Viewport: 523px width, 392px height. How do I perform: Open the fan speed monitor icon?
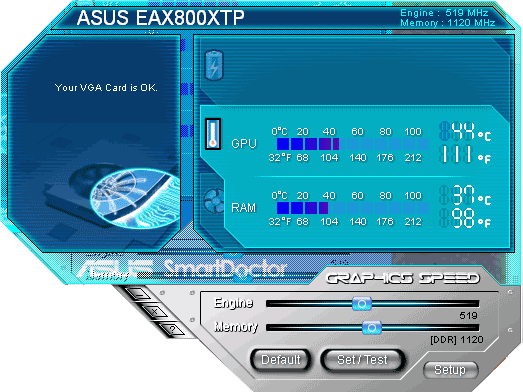pos(214,200)
